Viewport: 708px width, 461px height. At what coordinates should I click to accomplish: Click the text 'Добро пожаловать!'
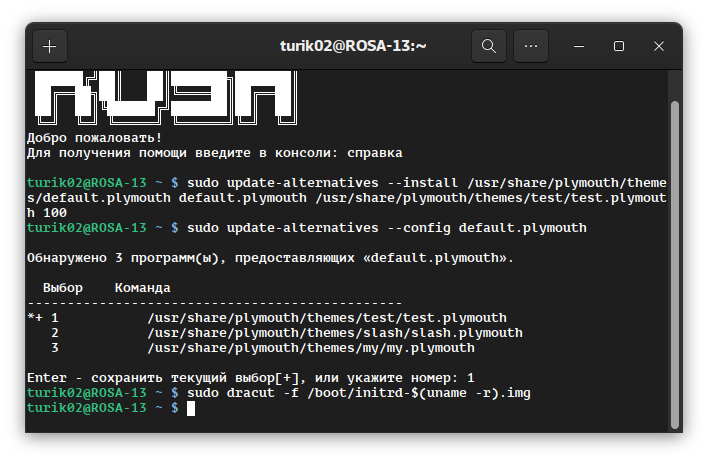[x=94, y=138]
